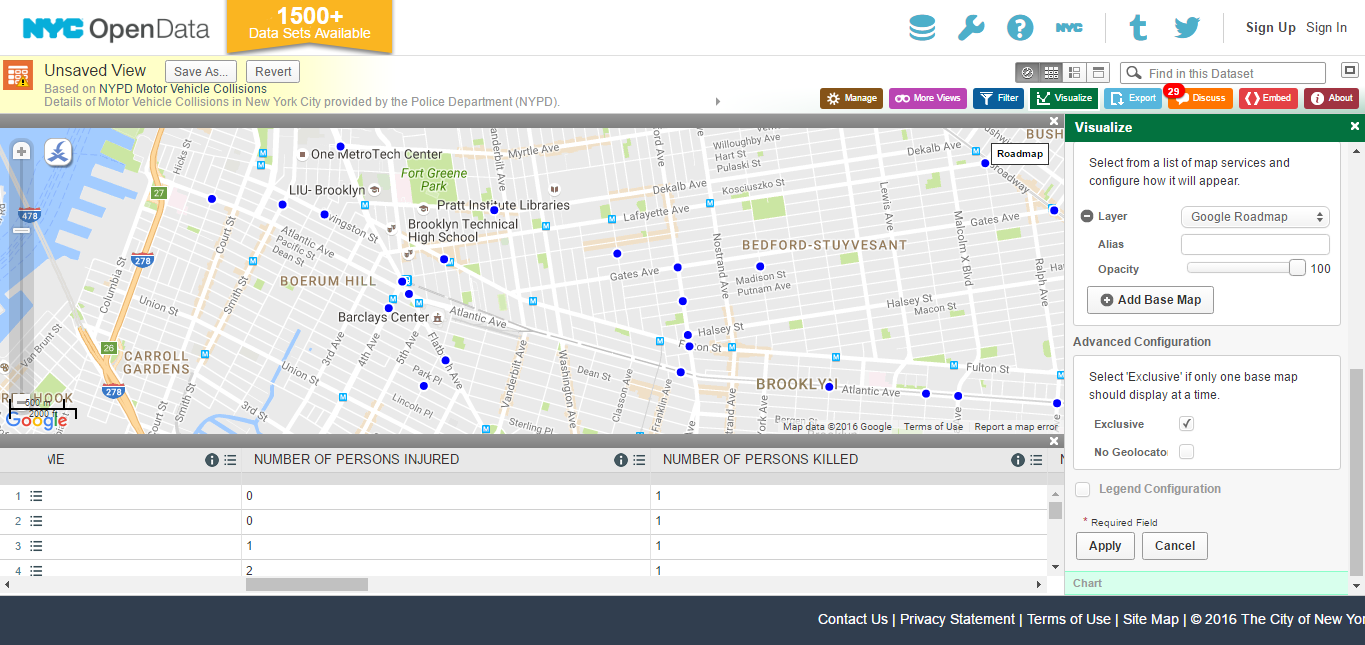Click the 1500+ Data Sets Available banner
The width and height of the screenshot is (1365, 645).
pos(309,25)
